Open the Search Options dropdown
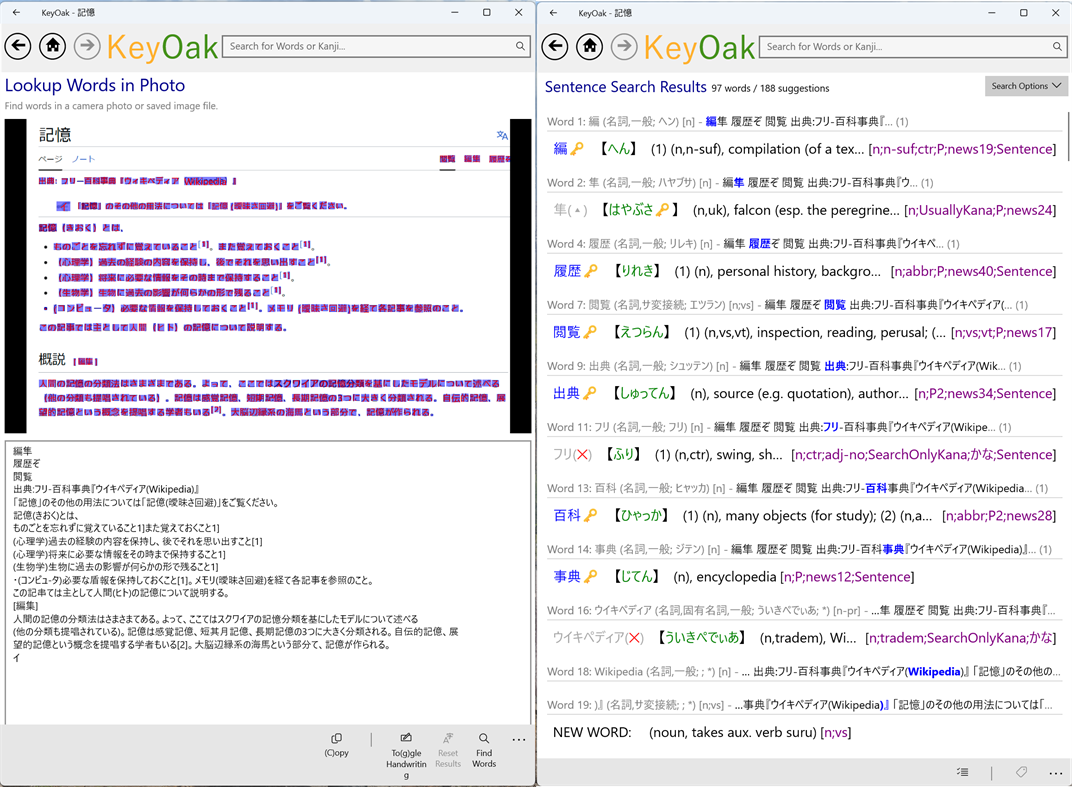The width and height of the screenshot is (1072, 787). (x=1026, y=86)
